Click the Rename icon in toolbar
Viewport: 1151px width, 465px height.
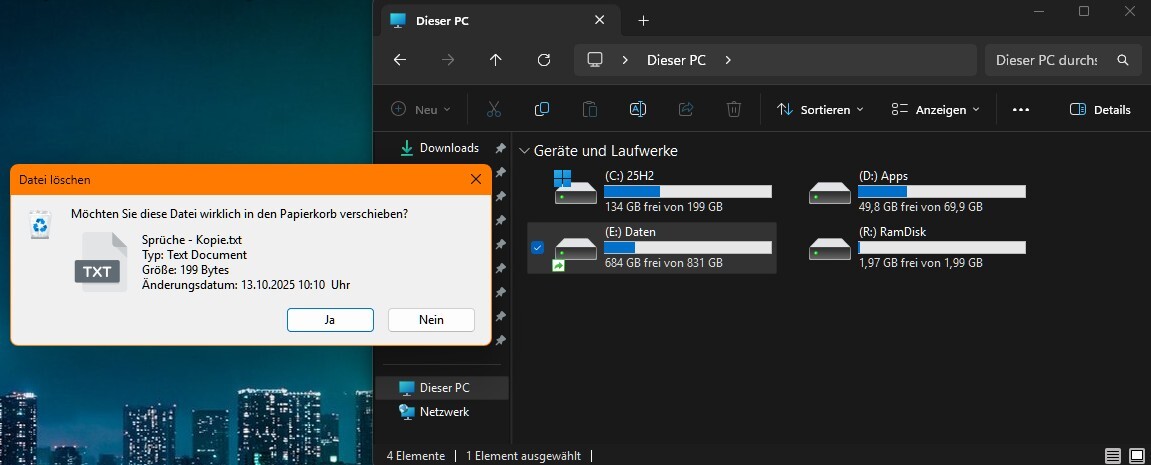(x=638, y=109)
